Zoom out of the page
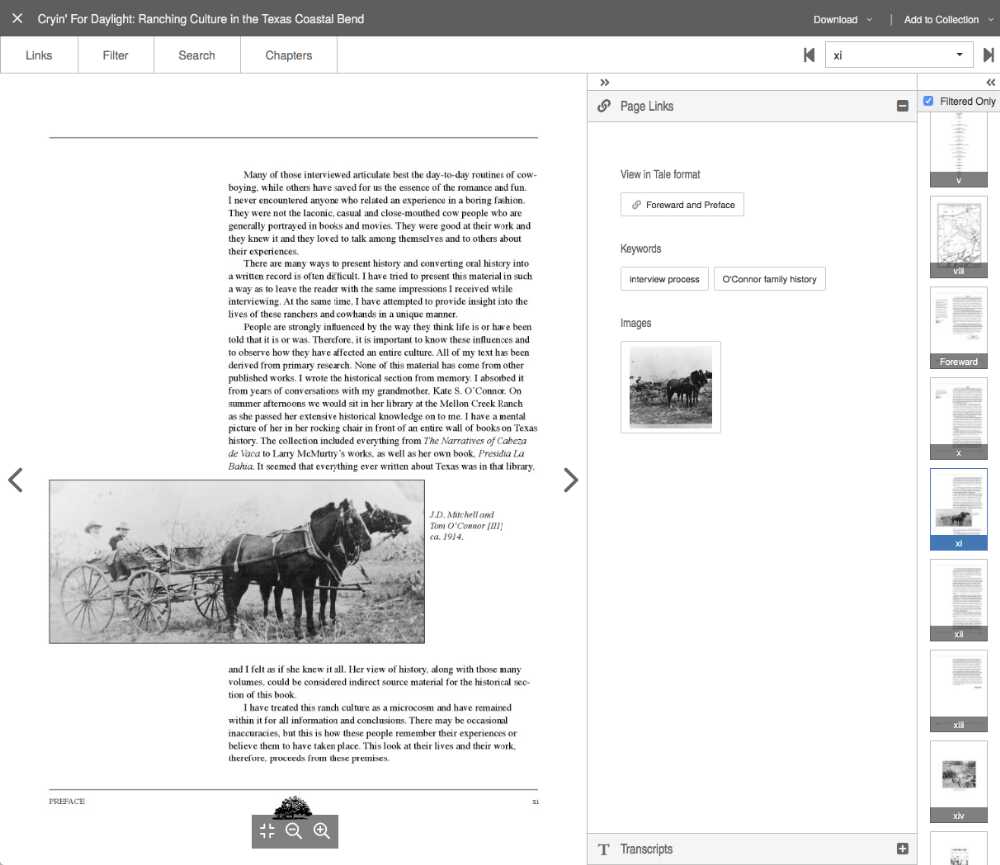The height and width of the screenshot is (865, 1000). 294,831
